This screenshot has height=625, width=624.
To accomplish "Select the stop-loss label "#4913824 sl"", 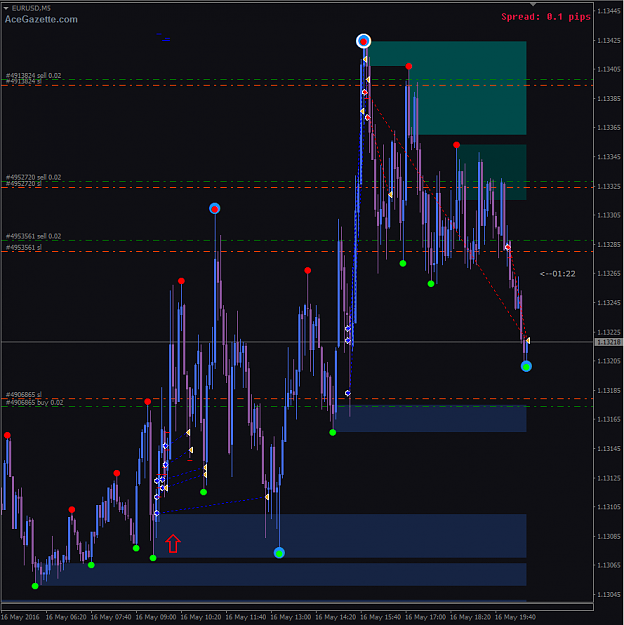I will (x=23, y=81).
